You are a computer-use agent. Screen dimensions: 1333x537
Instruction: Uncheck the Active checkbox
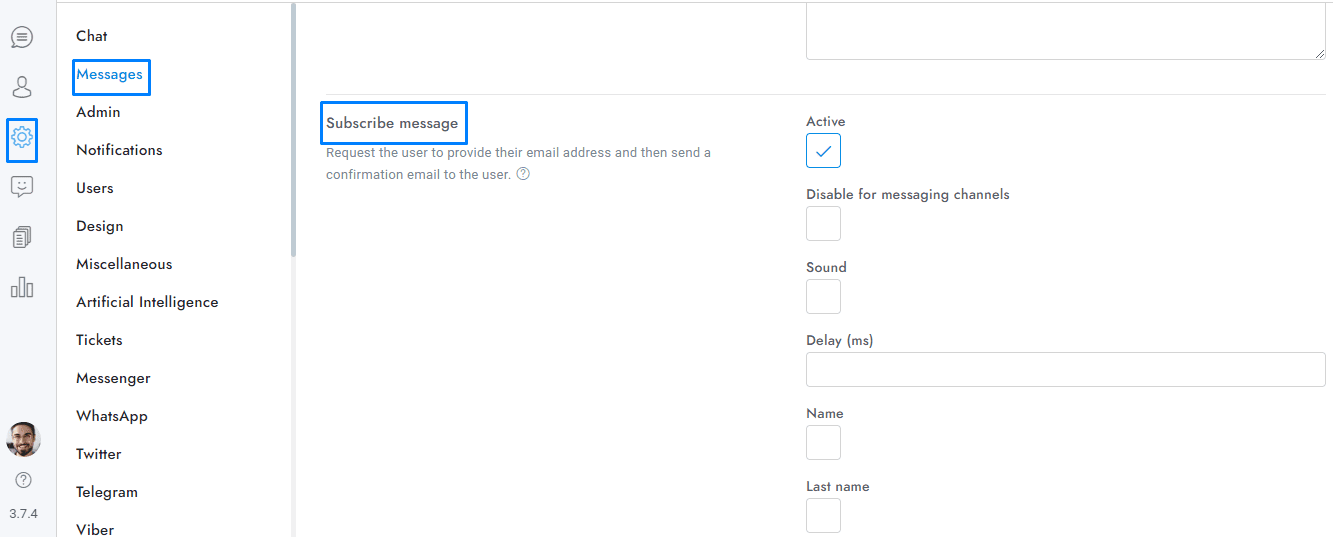823,151
